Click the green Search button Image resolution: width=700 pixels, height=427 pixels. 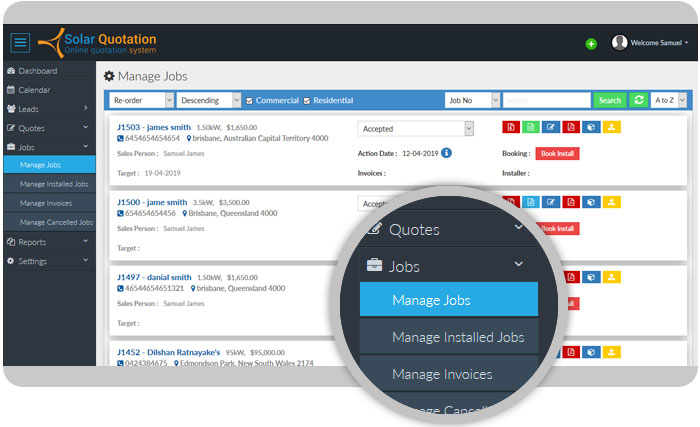tap(609, 100)
